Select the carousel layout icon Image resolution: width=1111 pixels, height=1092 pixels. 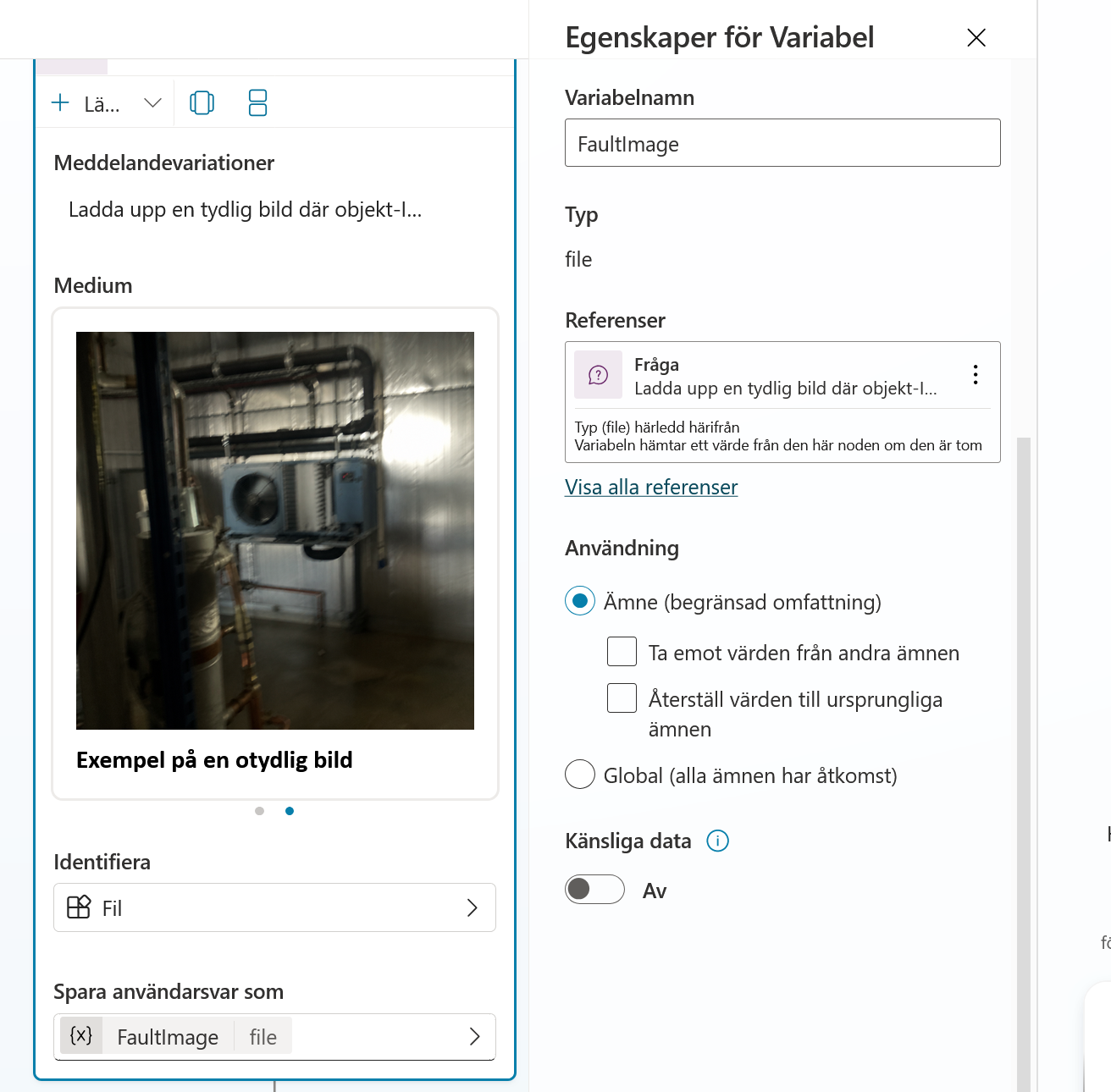tap(202, 103)
